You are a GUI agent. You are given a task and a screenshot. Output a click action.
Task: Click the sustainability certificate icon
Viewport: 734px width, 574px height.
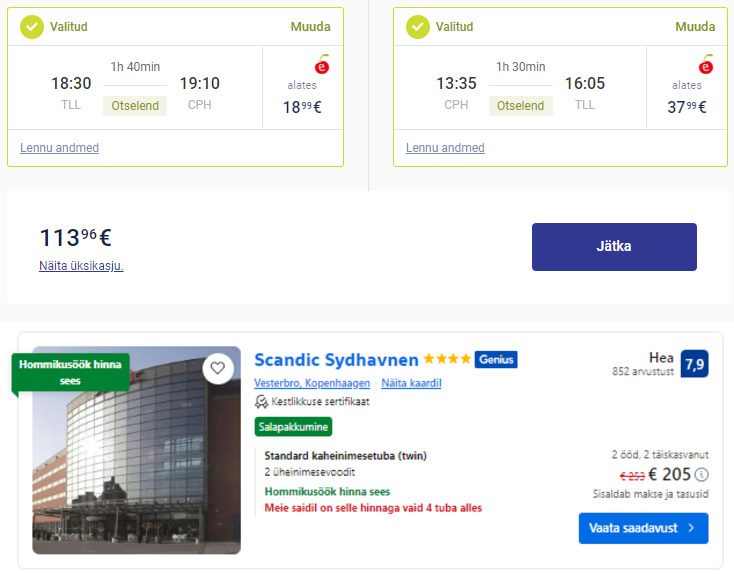point(261,402)
